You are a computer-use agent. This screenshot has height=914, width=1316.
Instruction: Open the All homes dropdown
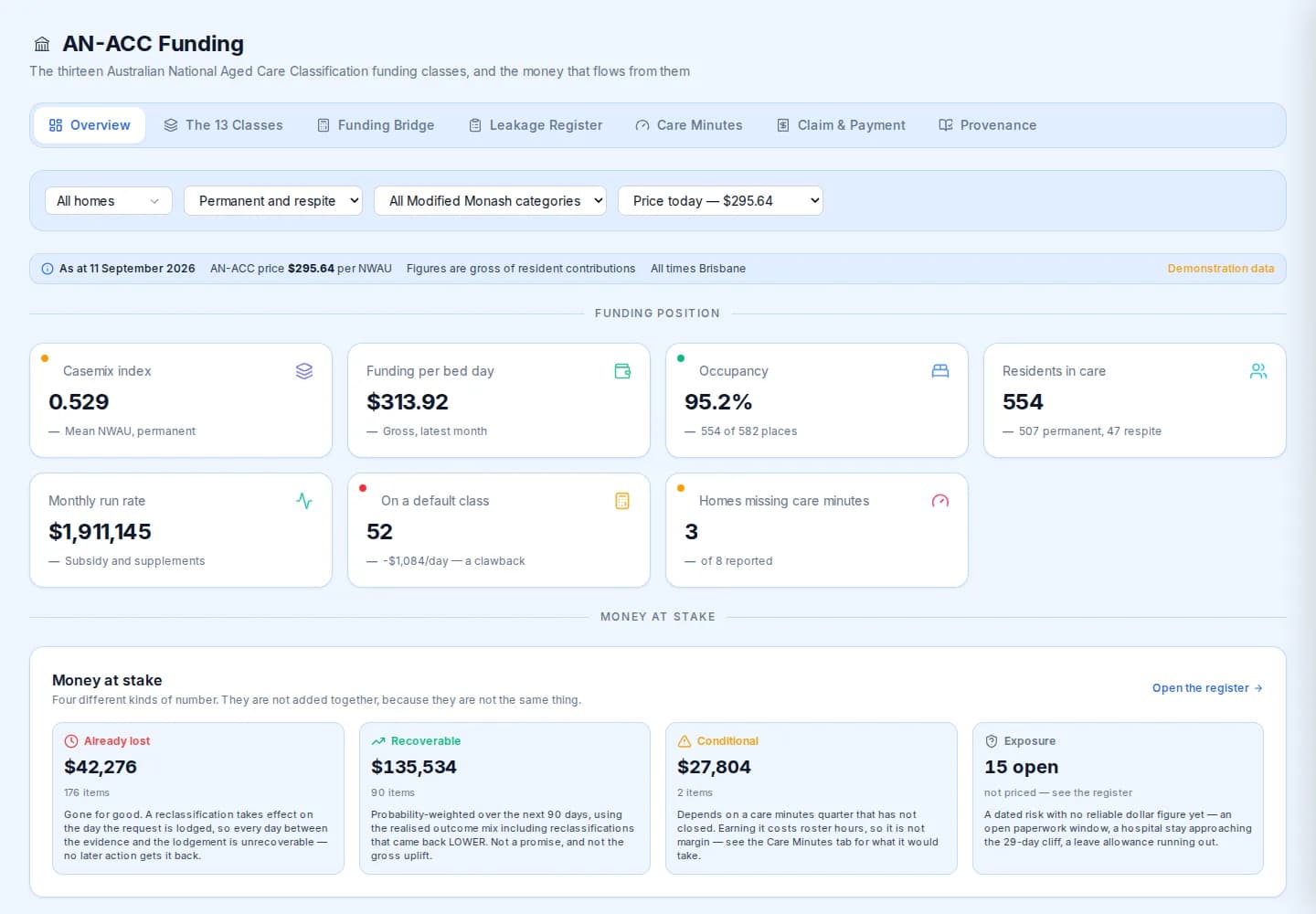(x=109, y=201)
